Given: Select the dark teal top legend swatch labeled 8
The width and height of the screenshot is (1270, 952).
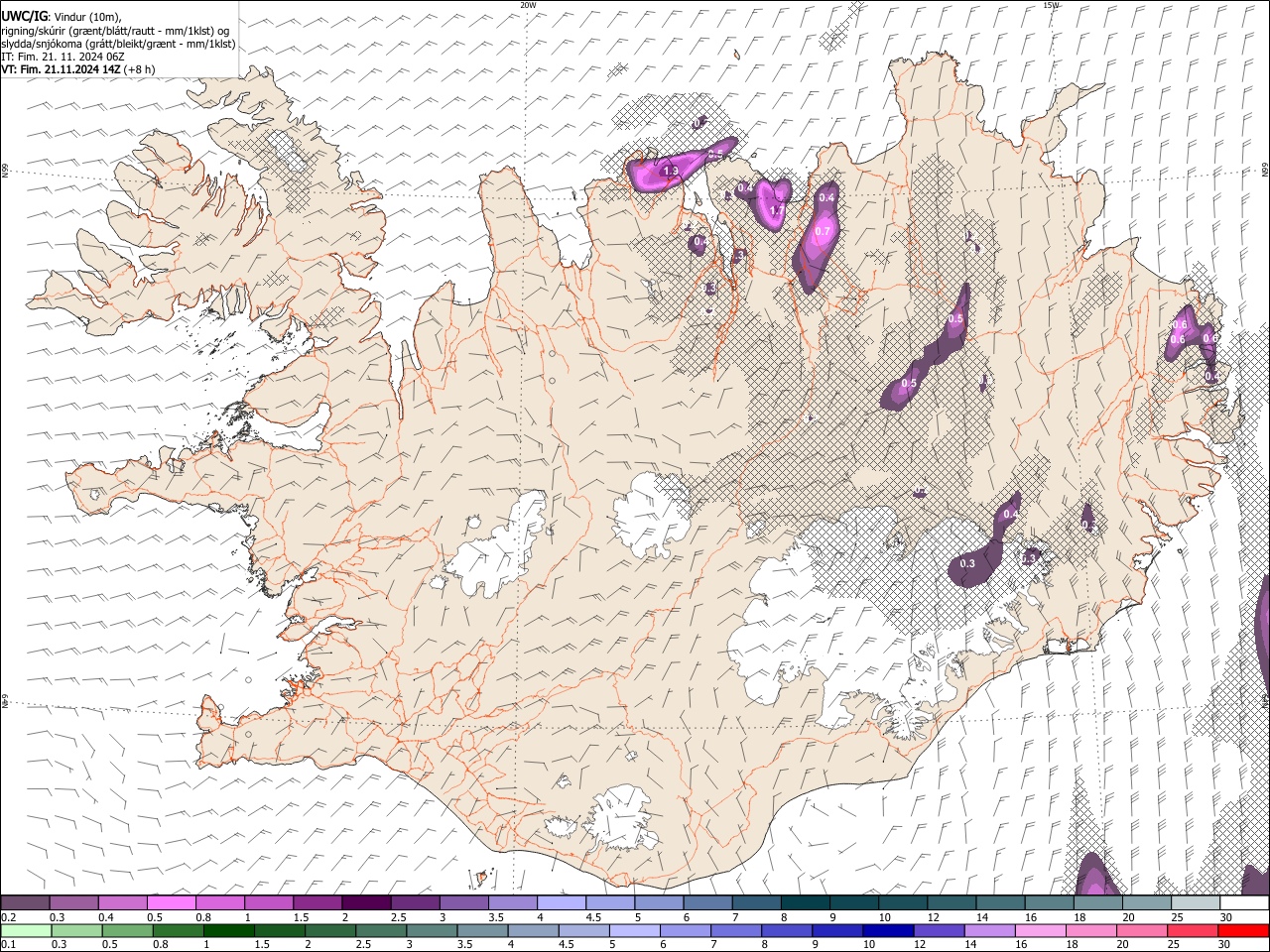Looking at the screenshot, I should (x=806, y=902).
